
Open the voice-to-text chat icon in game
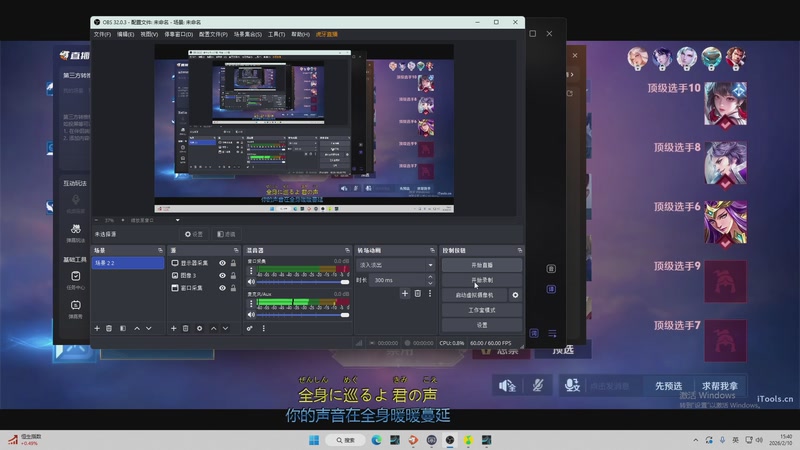point(572,385)
